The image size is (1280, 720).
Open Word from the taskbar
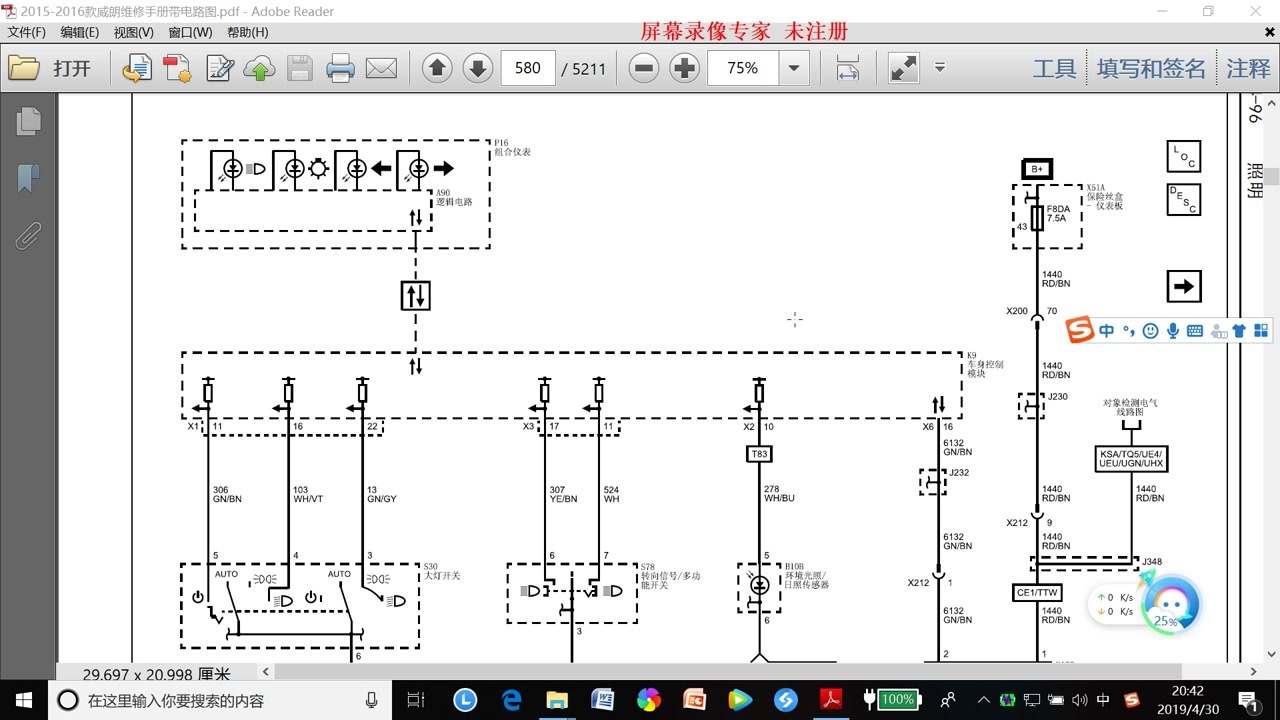603,700
